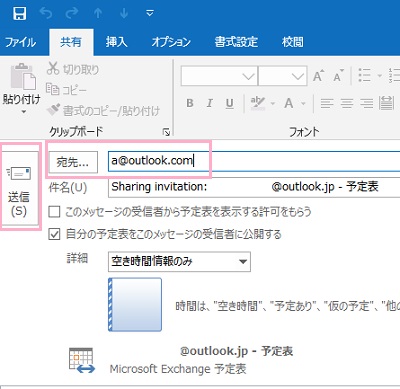This screenshot has width=400, height=389.
Task: Increase font size with large A icon
Action: pyautogui.click(x=318, y=76)
